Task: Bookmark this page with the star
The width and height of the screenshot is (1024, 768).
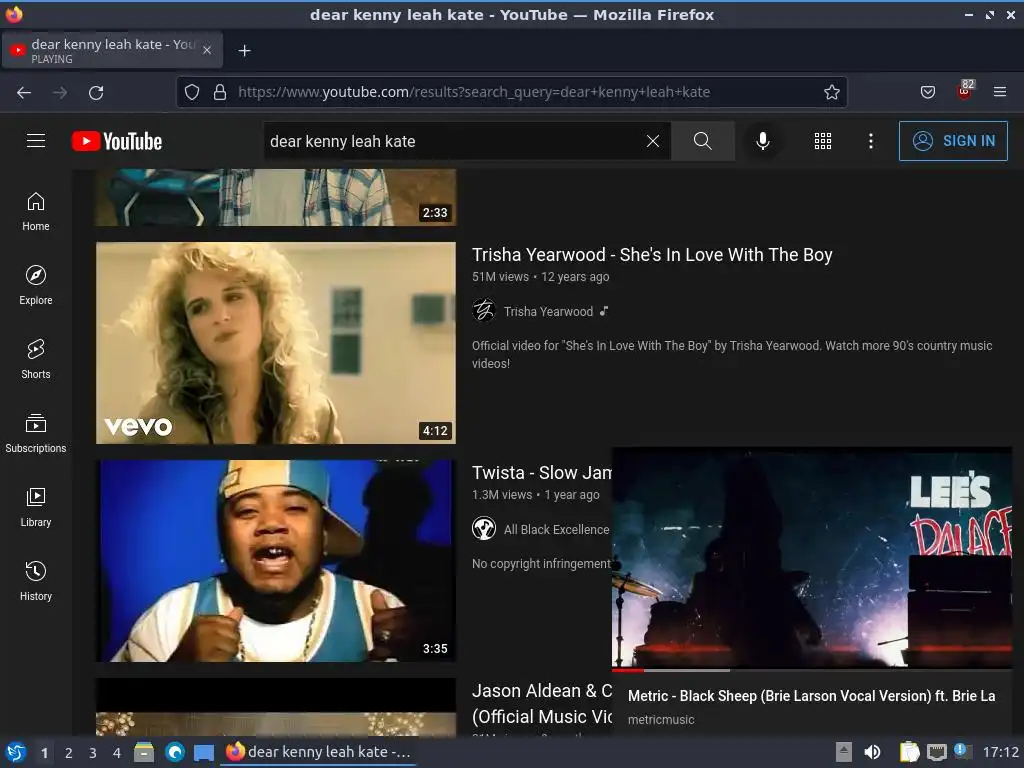Action: [x=831, y=92]
